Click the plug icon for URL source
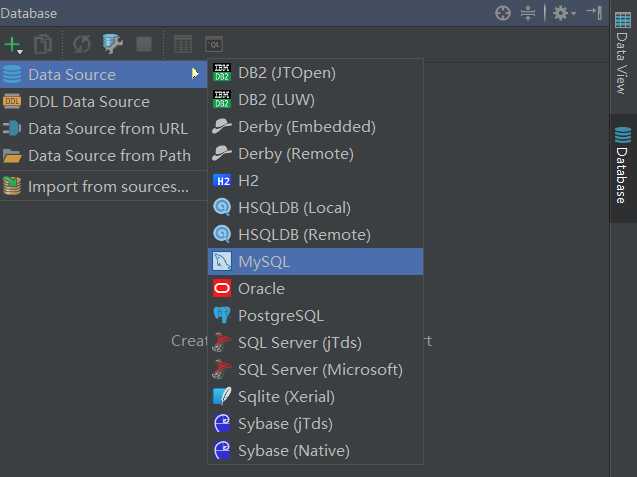The width and height of the screenshot is (637, 477). (x=12, y=128)
